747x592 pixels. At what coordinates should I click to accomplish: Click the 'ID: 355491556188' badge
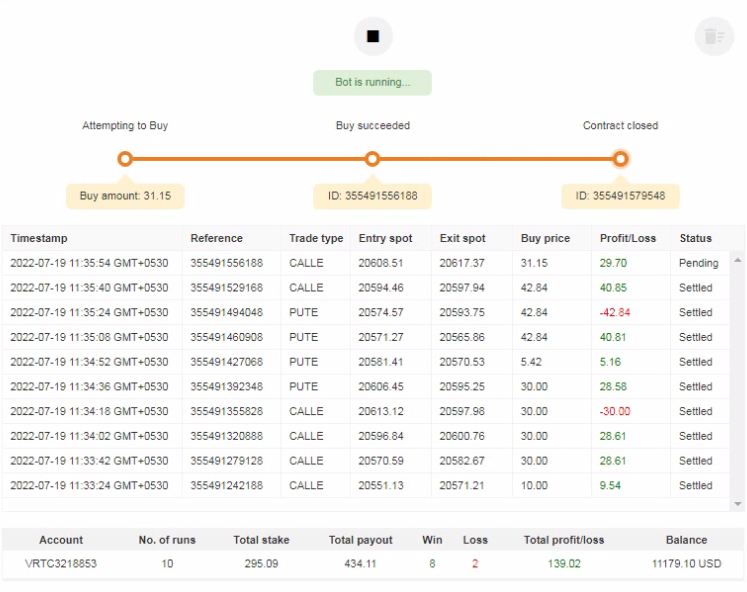[x=372, y=196]
